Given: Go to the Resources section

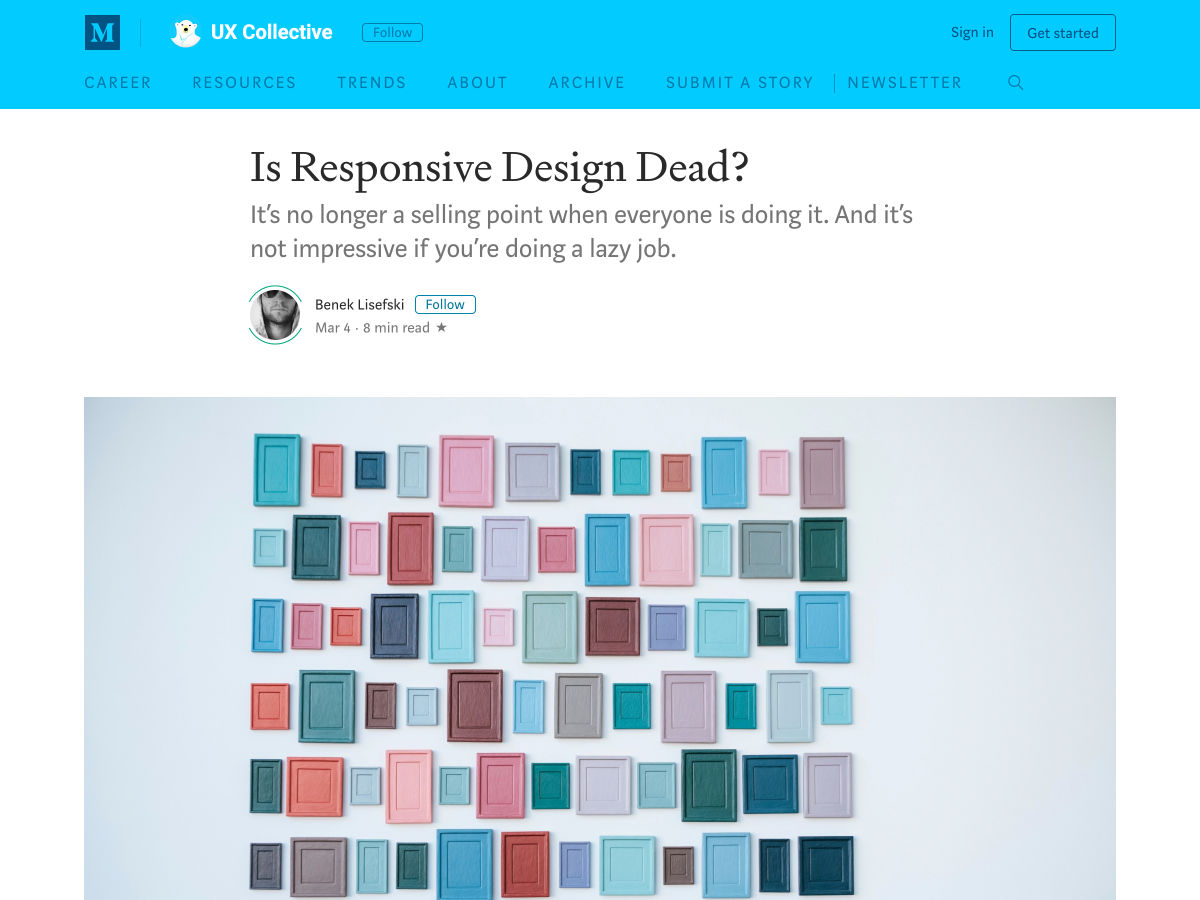Looking at the screenshot, I should [x=244, y=83].
